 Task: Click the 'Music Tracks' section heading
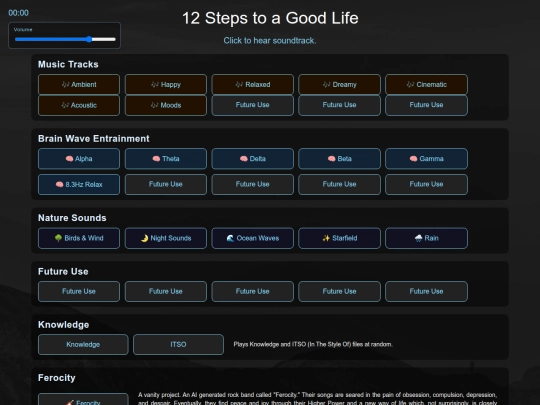(68, 64)
